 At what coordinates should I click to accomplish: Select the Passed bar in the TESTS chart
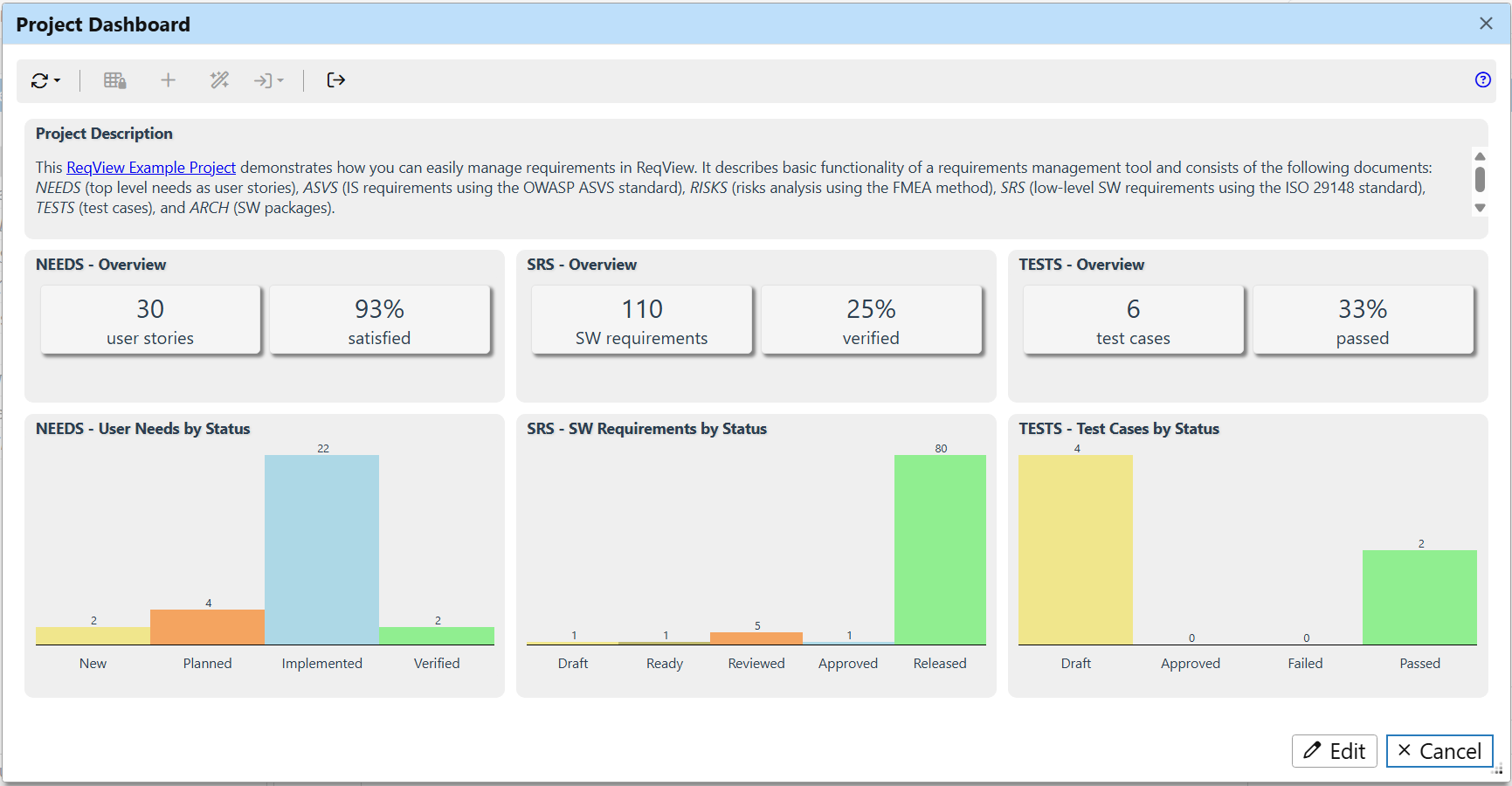tap(1419, 596)
